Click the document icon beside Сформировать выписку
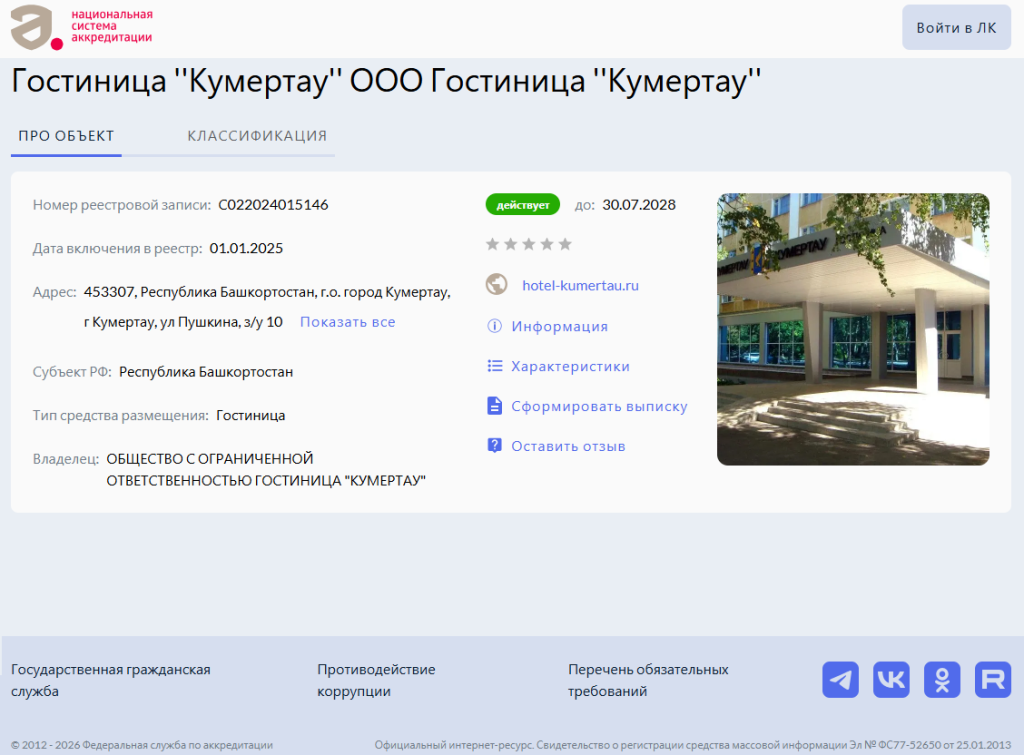This screenshot has height=755, width=1024. (494, 406)
